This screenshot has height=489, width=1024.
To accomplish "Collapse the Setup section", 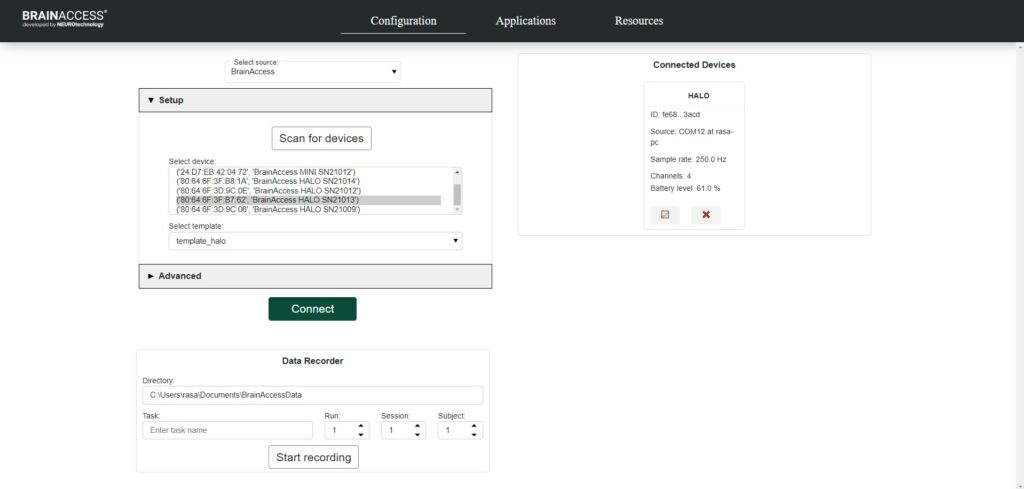I will [x=315, y=101].
